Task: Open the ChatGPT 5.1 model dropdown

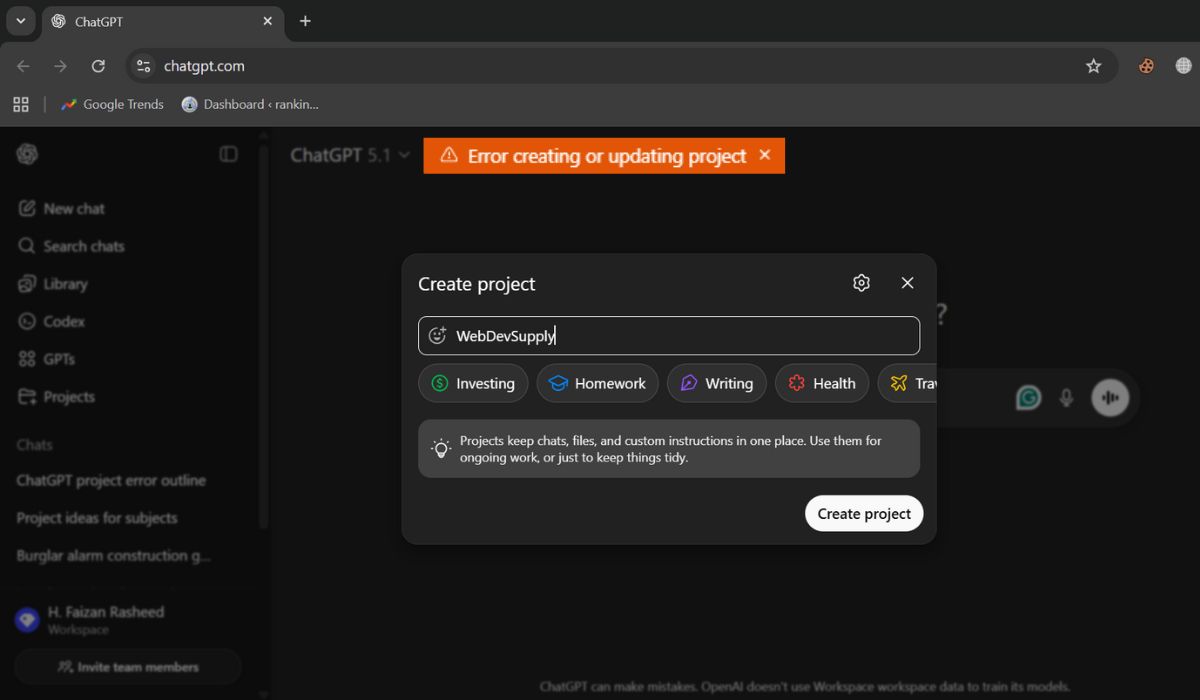Action: tap(348, 155)
